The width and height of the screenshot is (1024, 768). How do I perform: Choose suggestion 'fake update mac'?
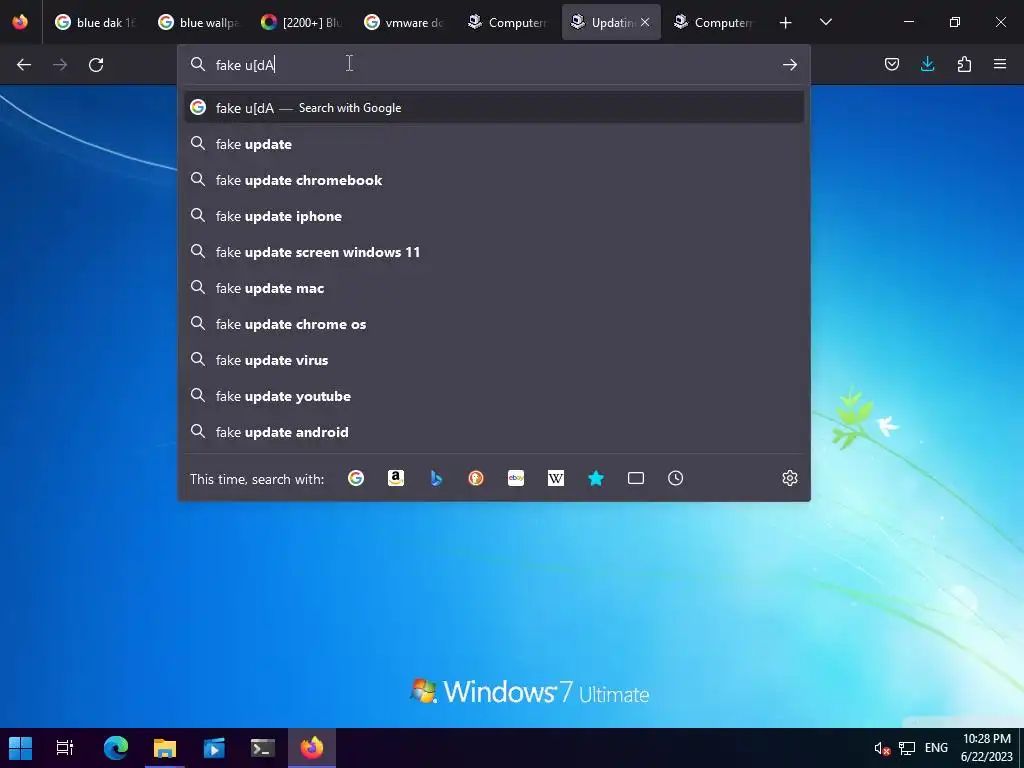click(494, 288)
